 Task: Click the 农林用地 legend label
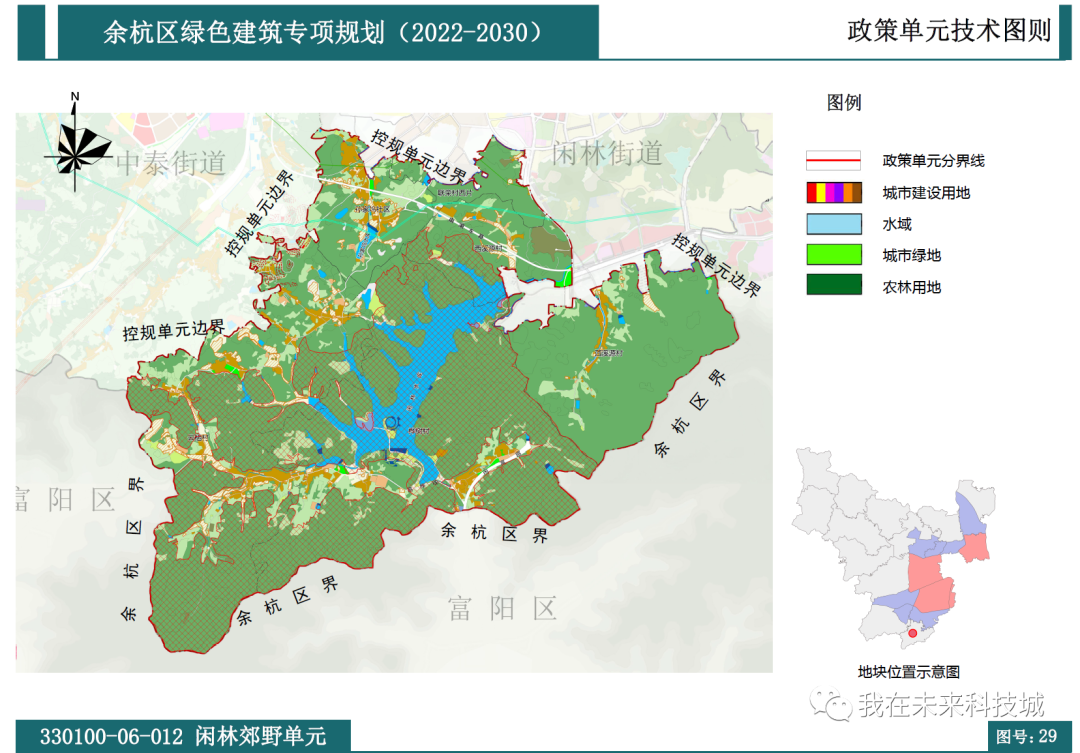tap(911, 287)
